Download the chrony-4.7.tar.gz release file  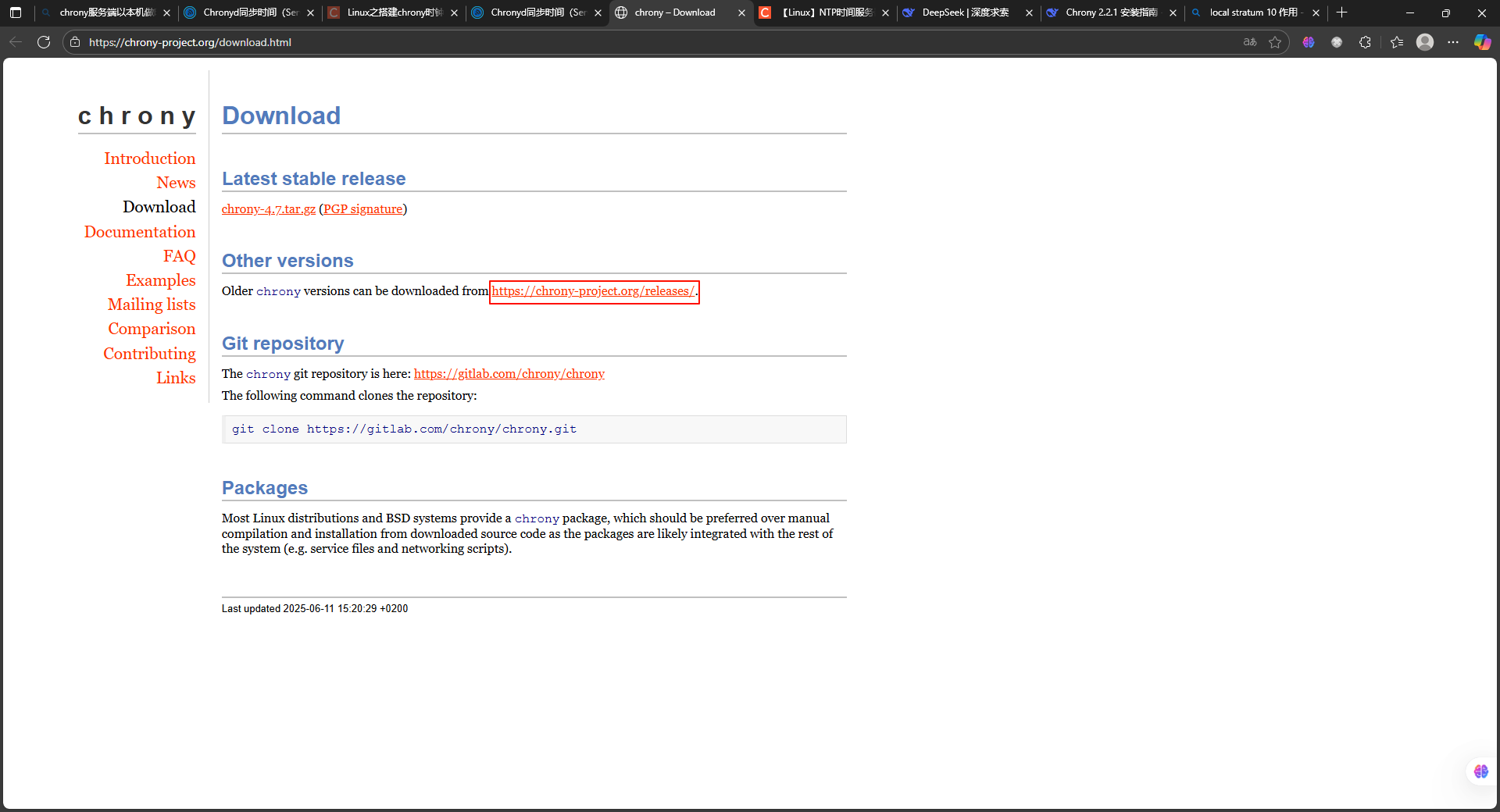point(269,209)
